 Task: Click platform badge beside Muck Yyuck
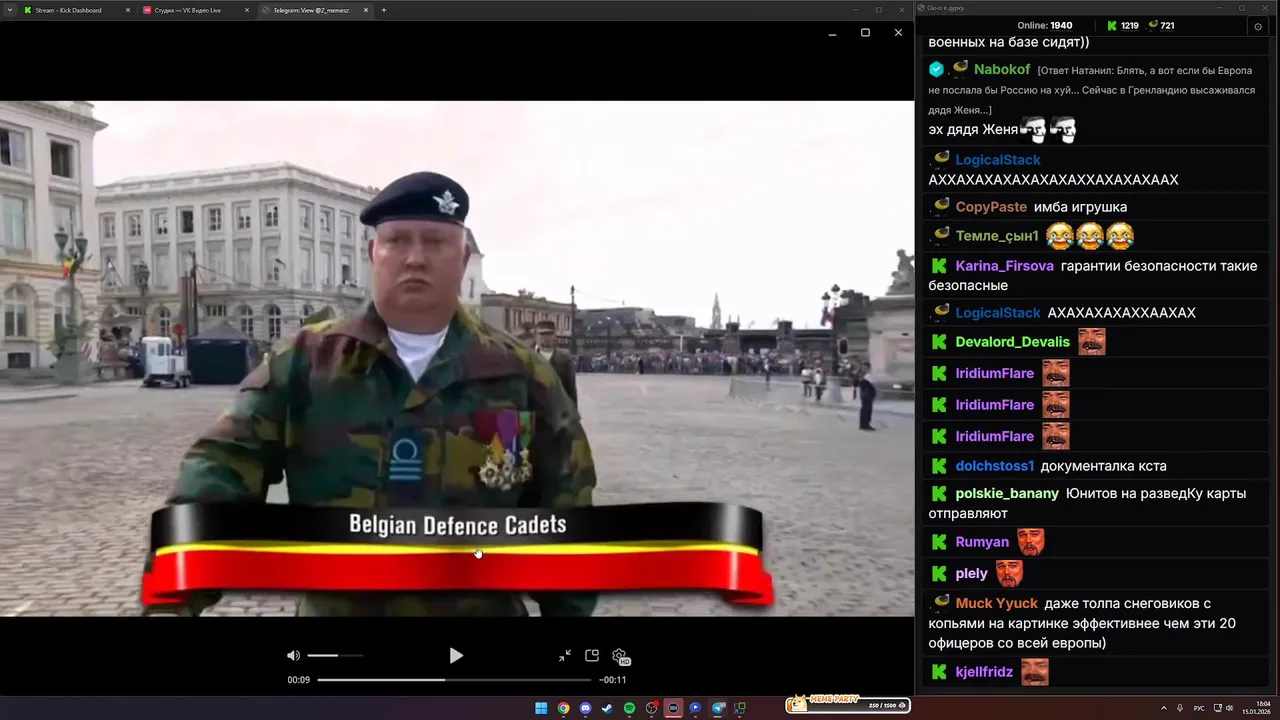[941, 601]
